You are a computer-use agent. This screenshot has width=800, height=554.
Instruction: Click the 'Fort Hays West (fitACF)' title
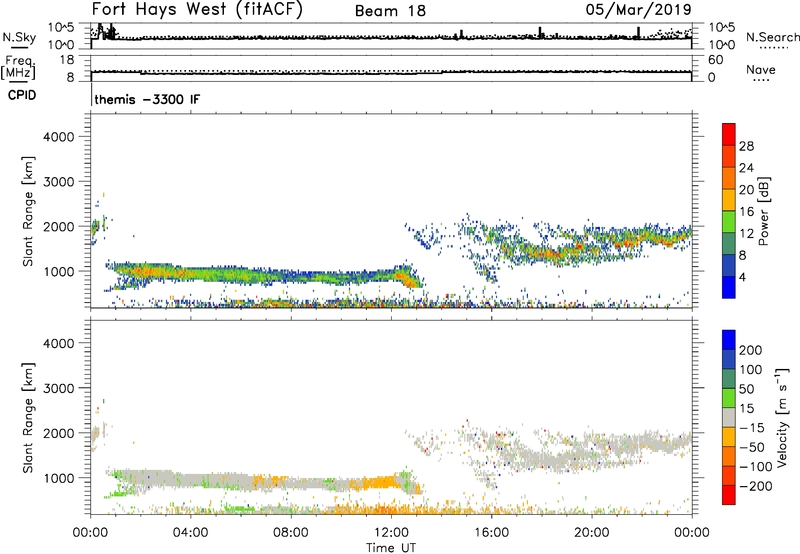point(197,10)
